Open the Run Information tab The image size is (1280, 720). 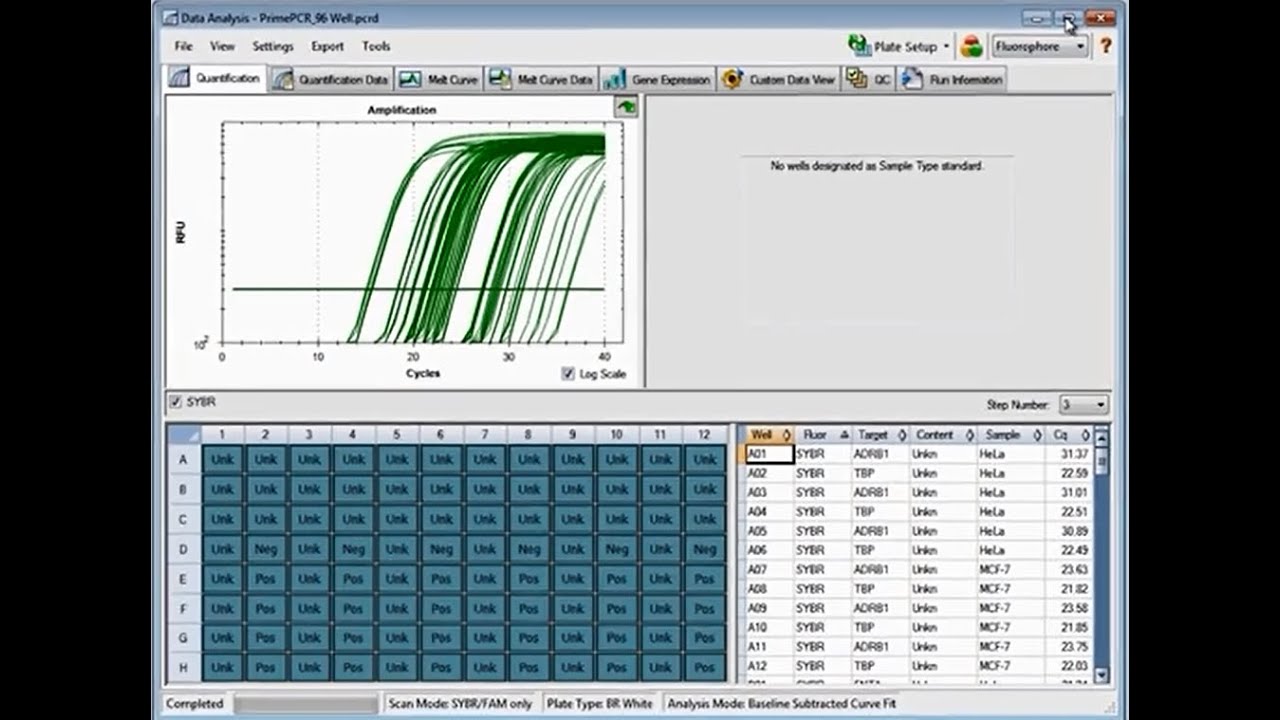coord(952,79)
